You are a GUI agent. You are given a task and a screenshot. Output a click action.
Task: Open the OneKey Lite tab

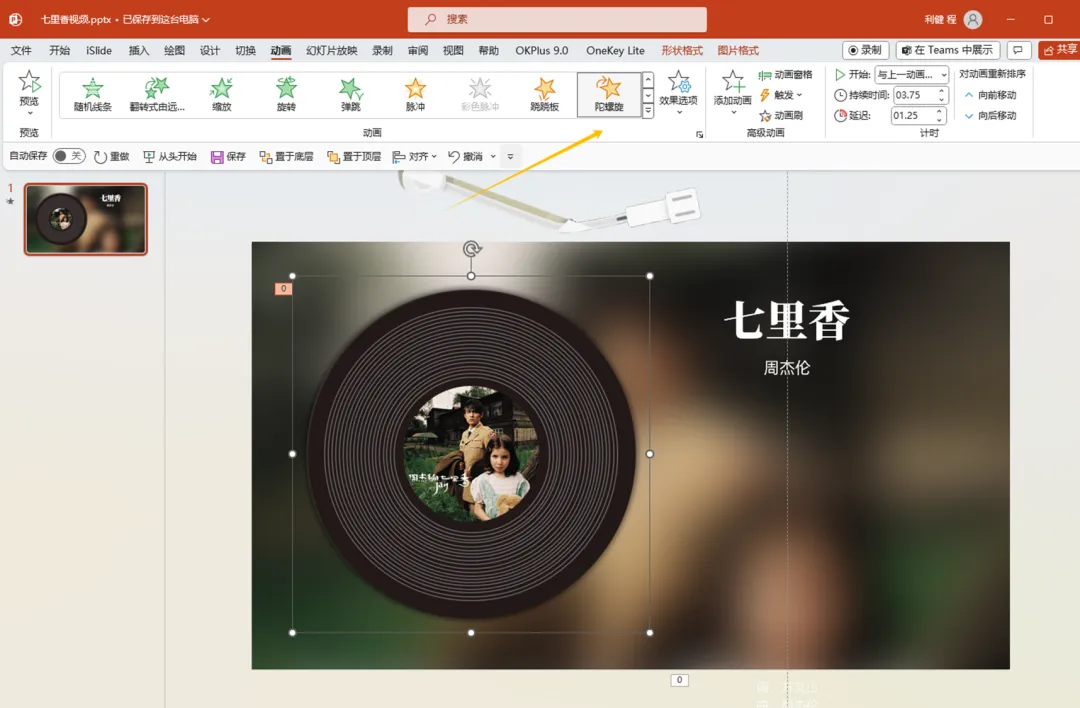pyautogui.click(x=615, y=50)
